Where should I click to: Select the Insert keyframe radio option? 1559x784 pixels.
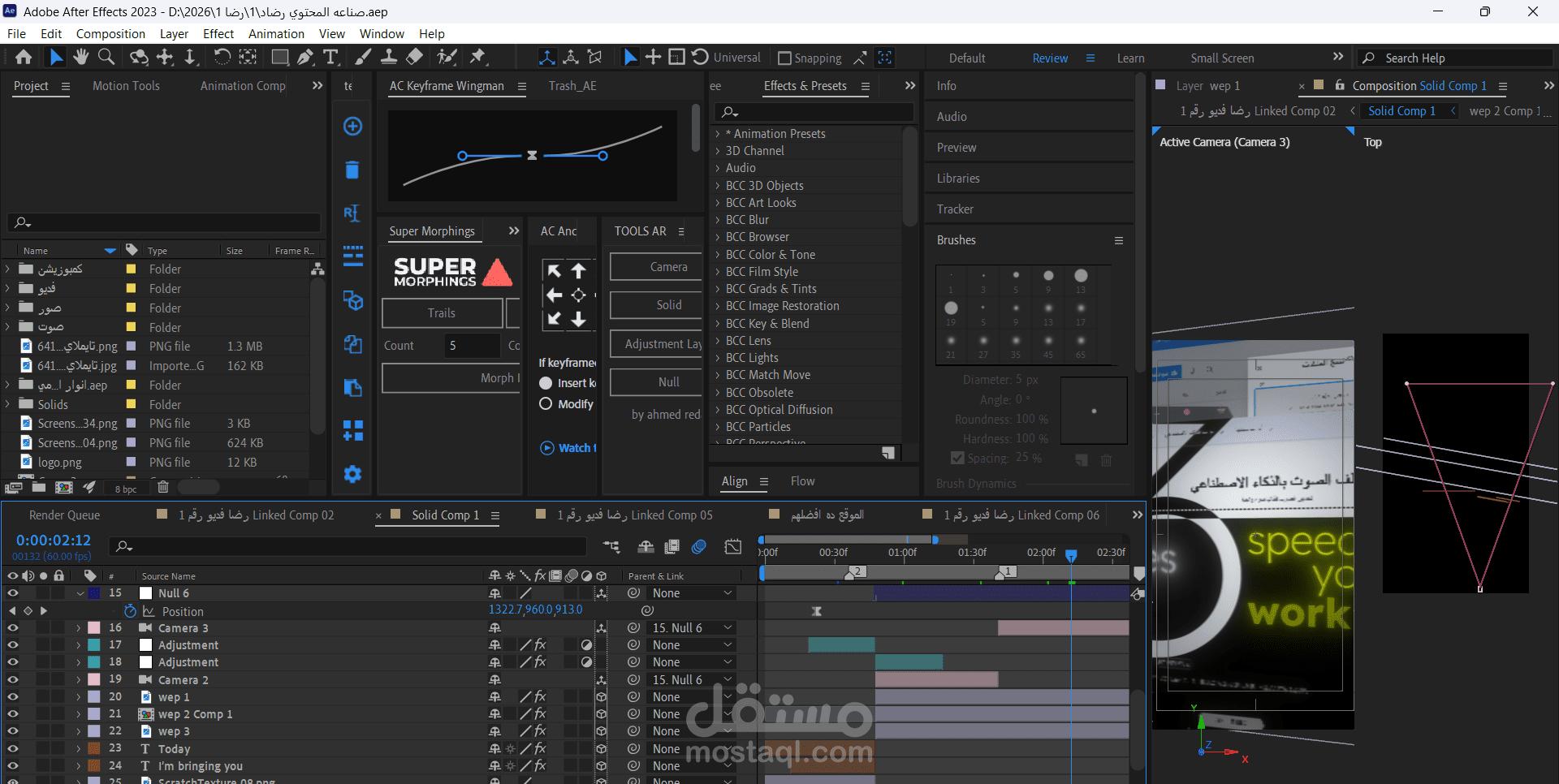click(x=546, y=383)
